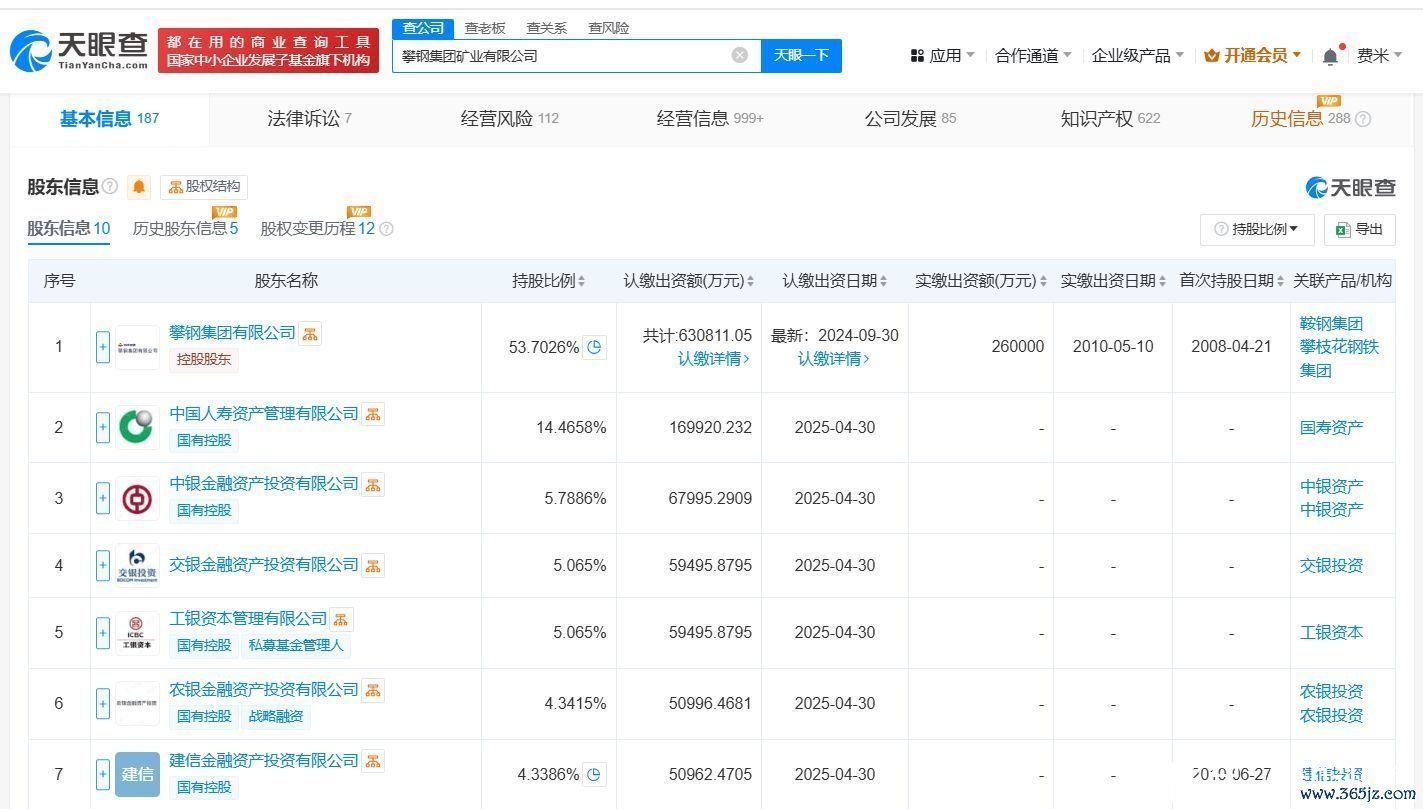Open equity structure icon for 建信金融资产投资有限公司

tap(373, 762)
